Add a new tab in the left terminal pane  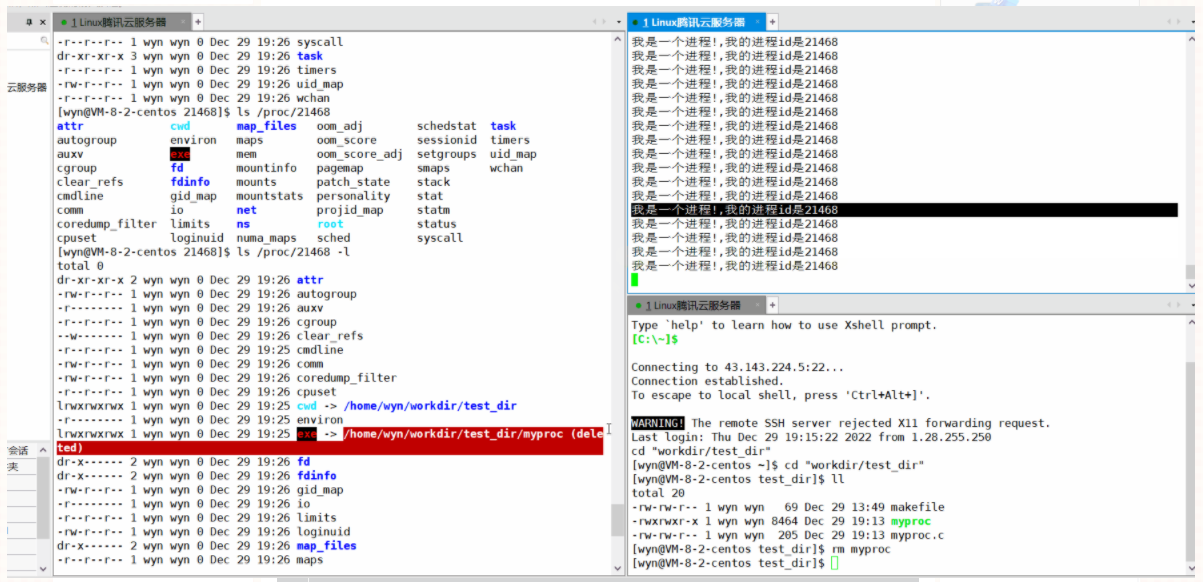point(198,21)
